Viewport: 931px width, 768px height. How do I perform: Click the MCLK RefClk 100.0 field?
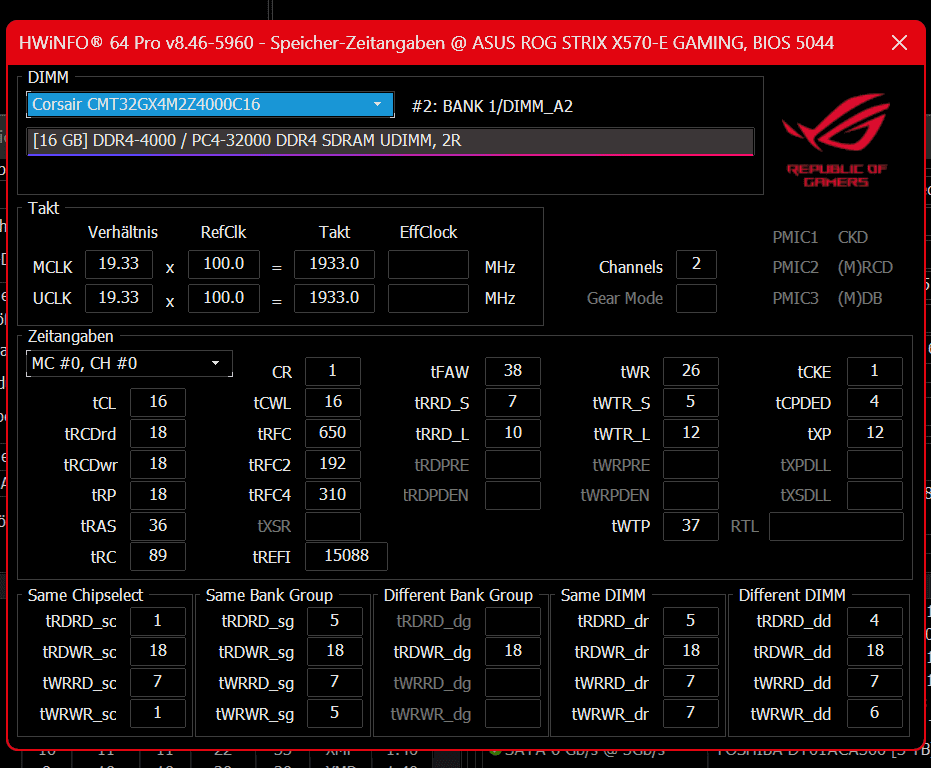coord(224,264)
